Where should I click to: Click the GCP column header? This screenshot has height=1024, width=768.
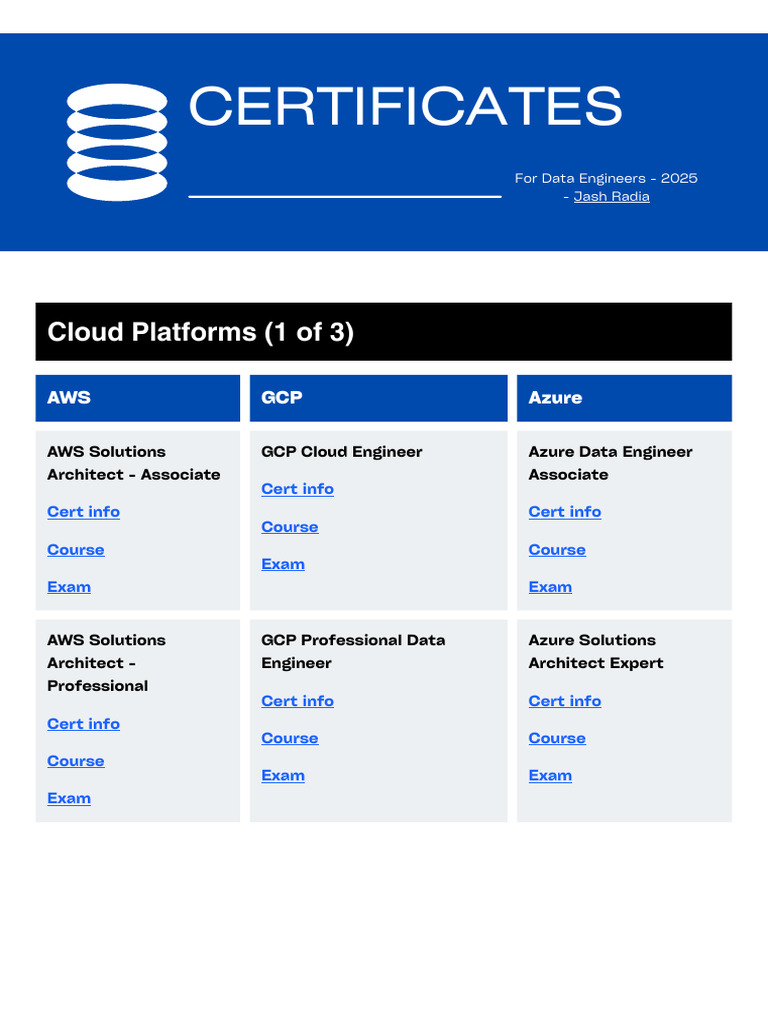[x=378, y=398]
